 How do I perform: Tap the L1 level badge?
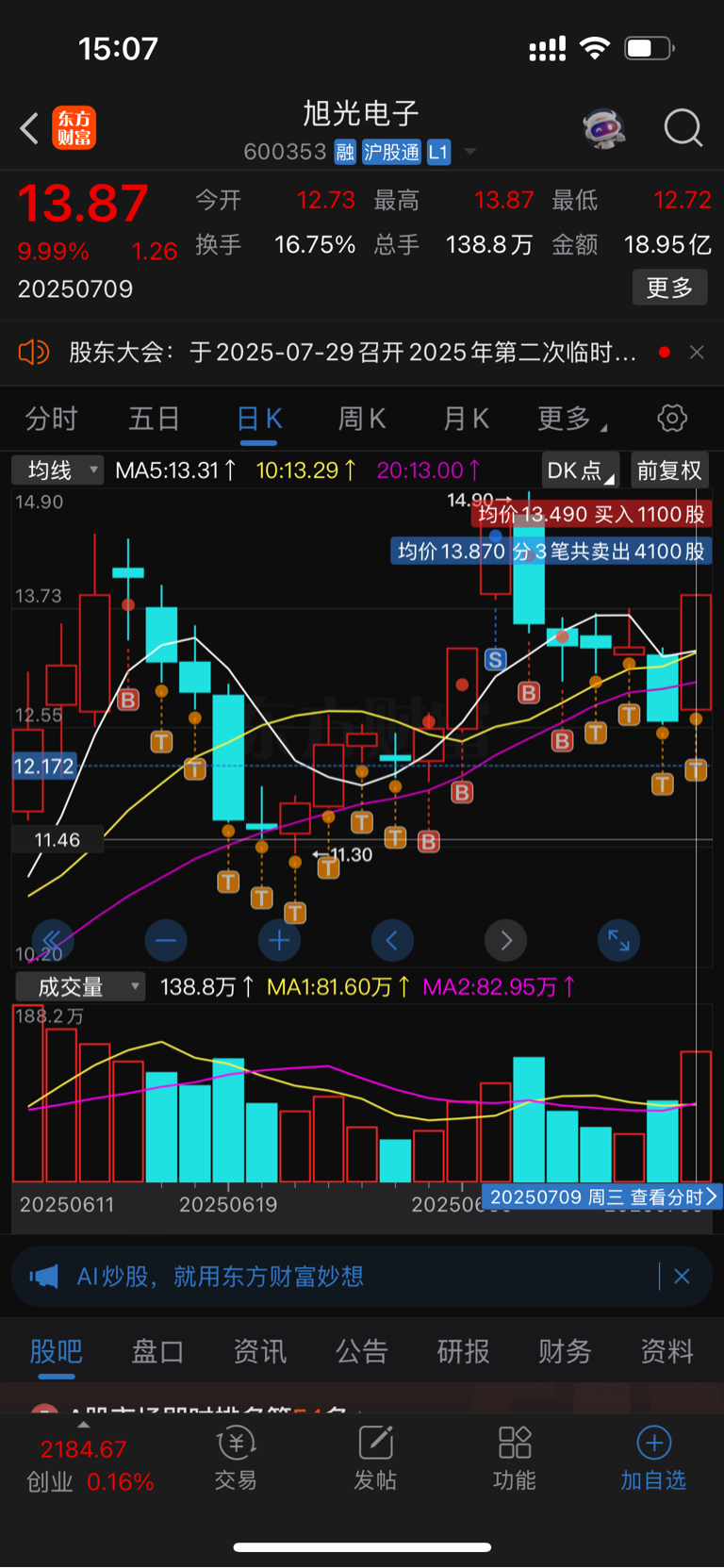point(438,152)
